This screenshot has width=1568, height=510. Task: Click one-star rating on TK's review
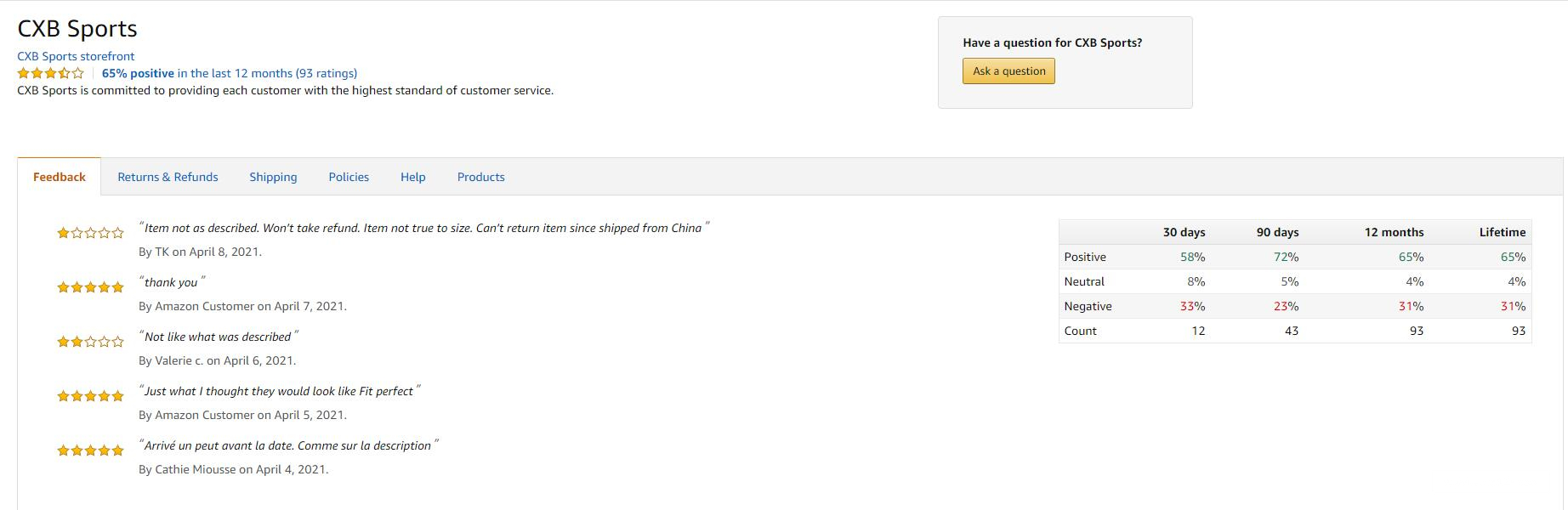pyautogui.click(x=90, y=233)
